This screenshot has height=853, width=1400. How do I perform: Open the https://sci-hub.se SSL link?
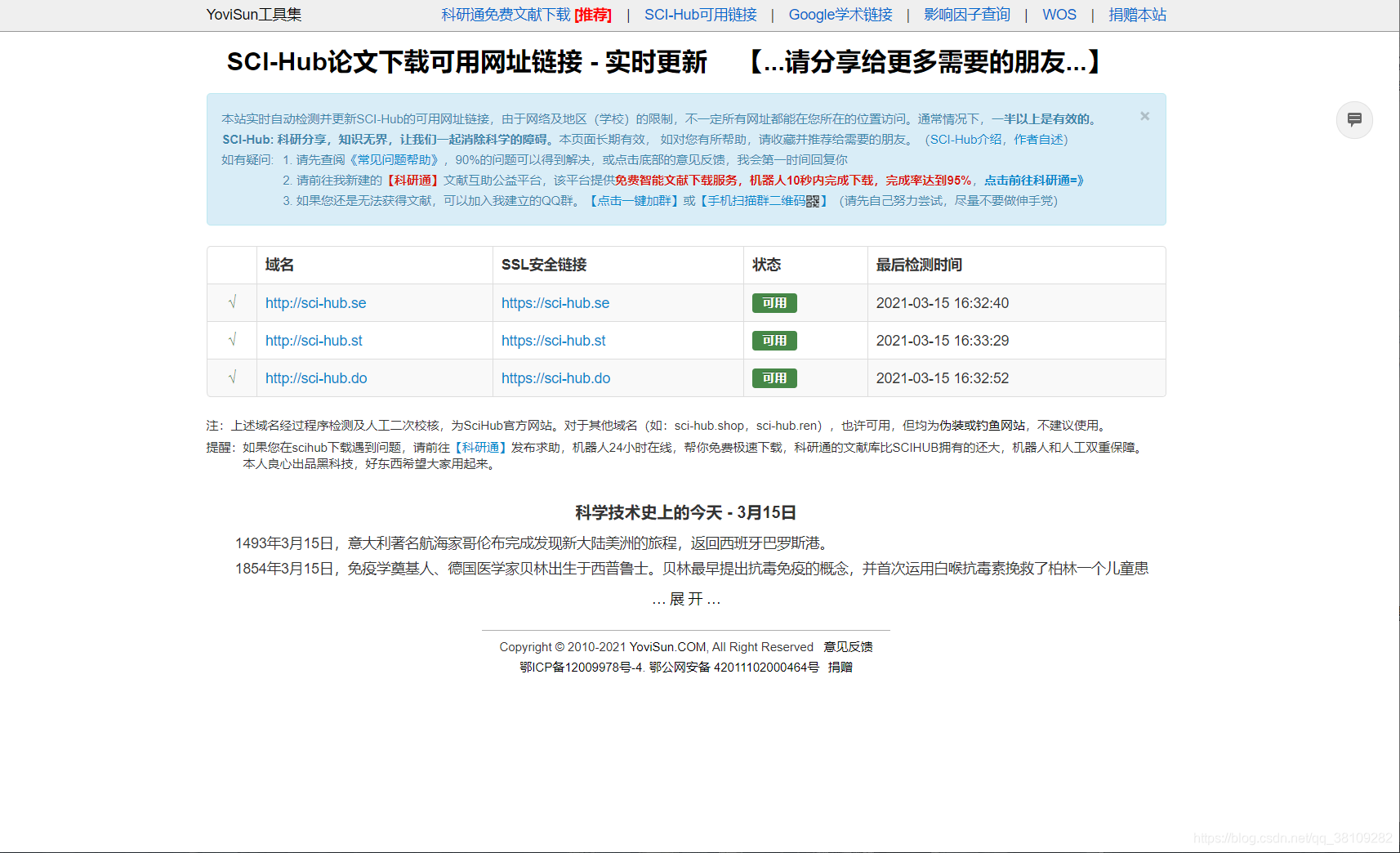click(x=555, y=303)
